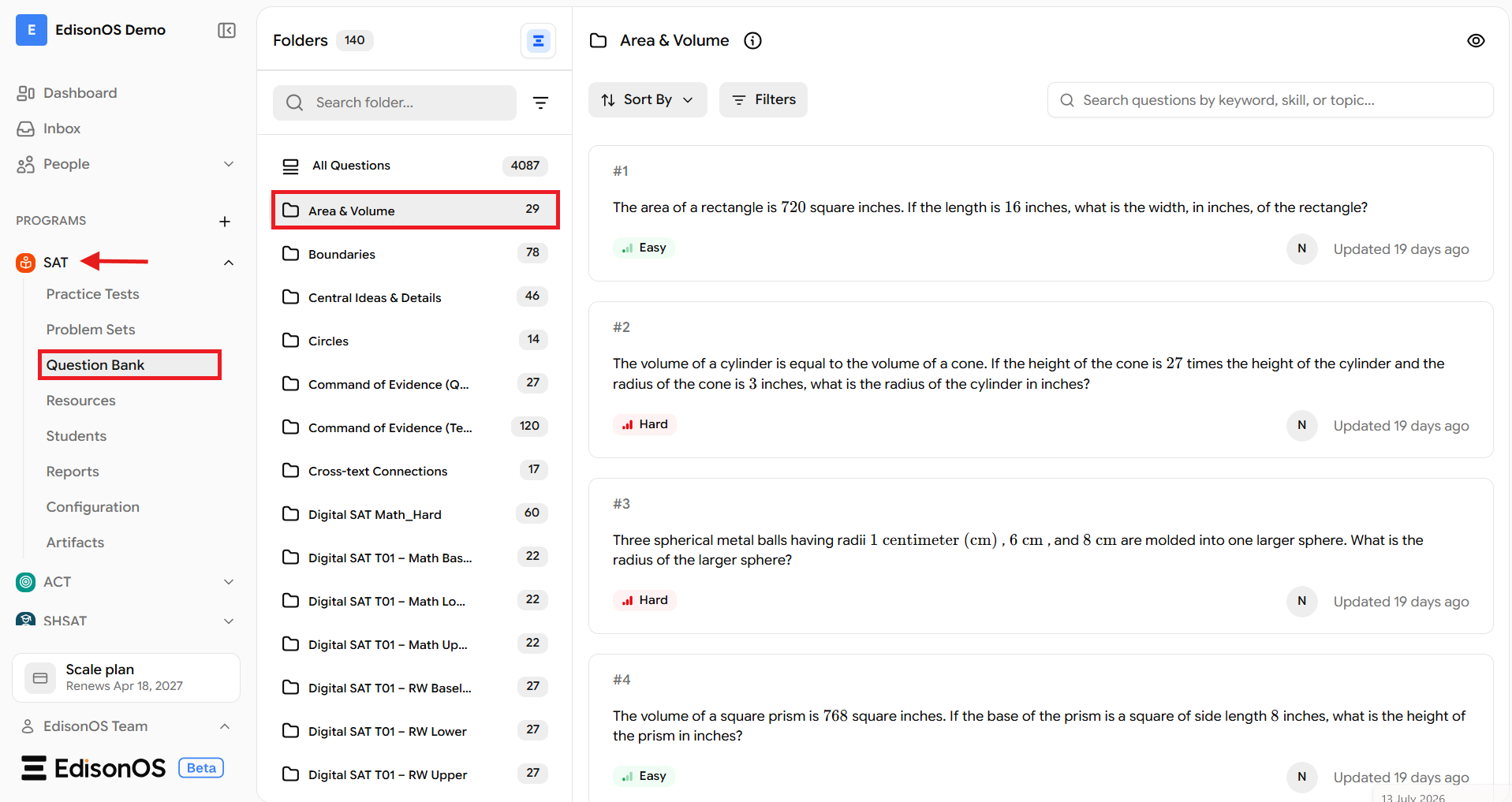Open the Command of Evidence (Te... folder
This screenshot has height=802, width=1512.
click(415, 427)
